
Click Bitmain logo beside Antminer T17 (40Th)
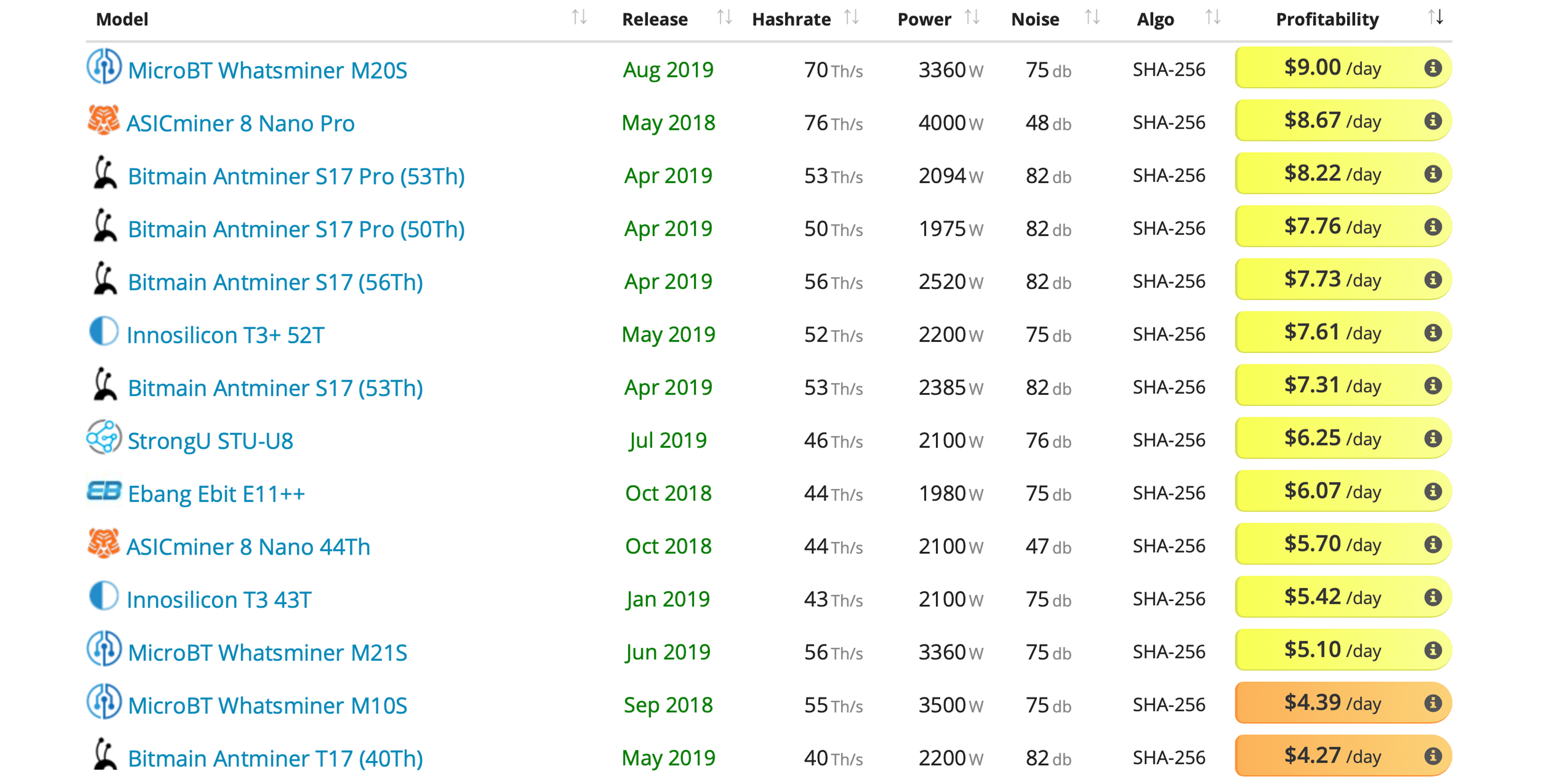click(105, 755)
